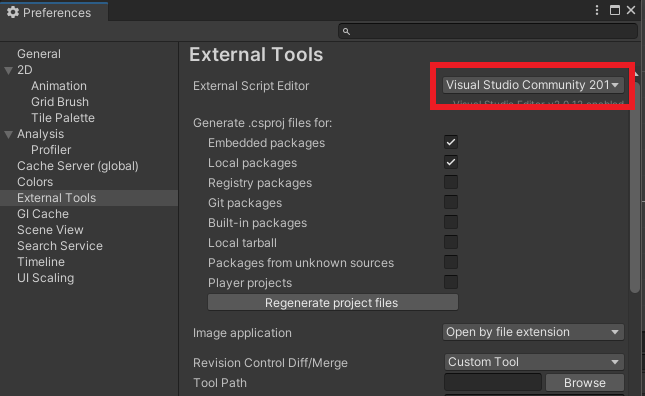Open External Script Editor dropdown
Image resolution: width=645 pixels, height=396 pixels.
[x=533, y=85]
